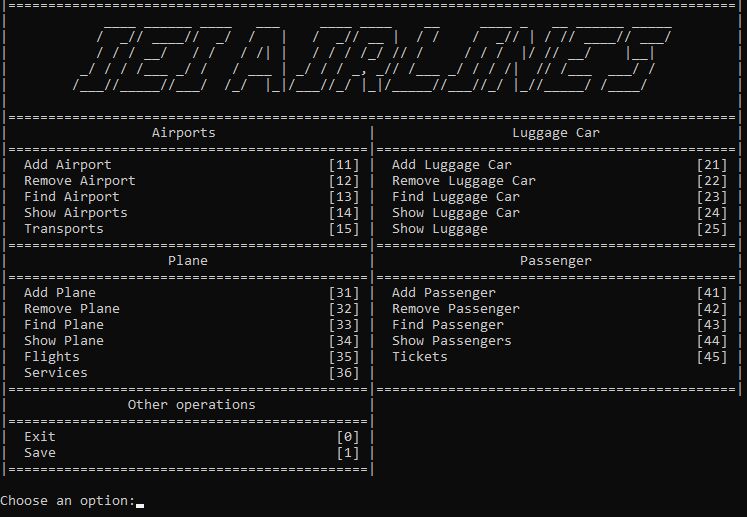The width and height of the screenshot is (747, 517).
Task: Select the 'Show Luggage Car' line
Action: [456, 213]
